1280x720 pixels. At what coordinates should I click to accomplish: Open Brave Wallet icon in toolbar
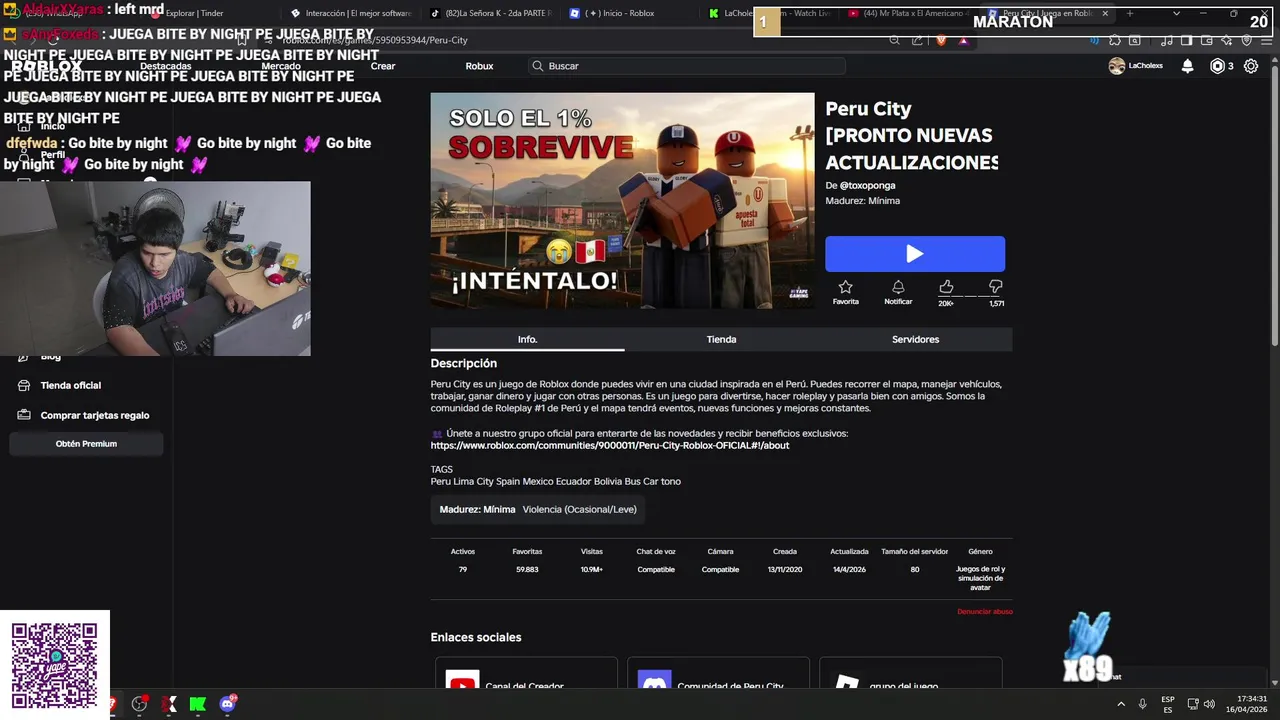(x=1206, y=40)
